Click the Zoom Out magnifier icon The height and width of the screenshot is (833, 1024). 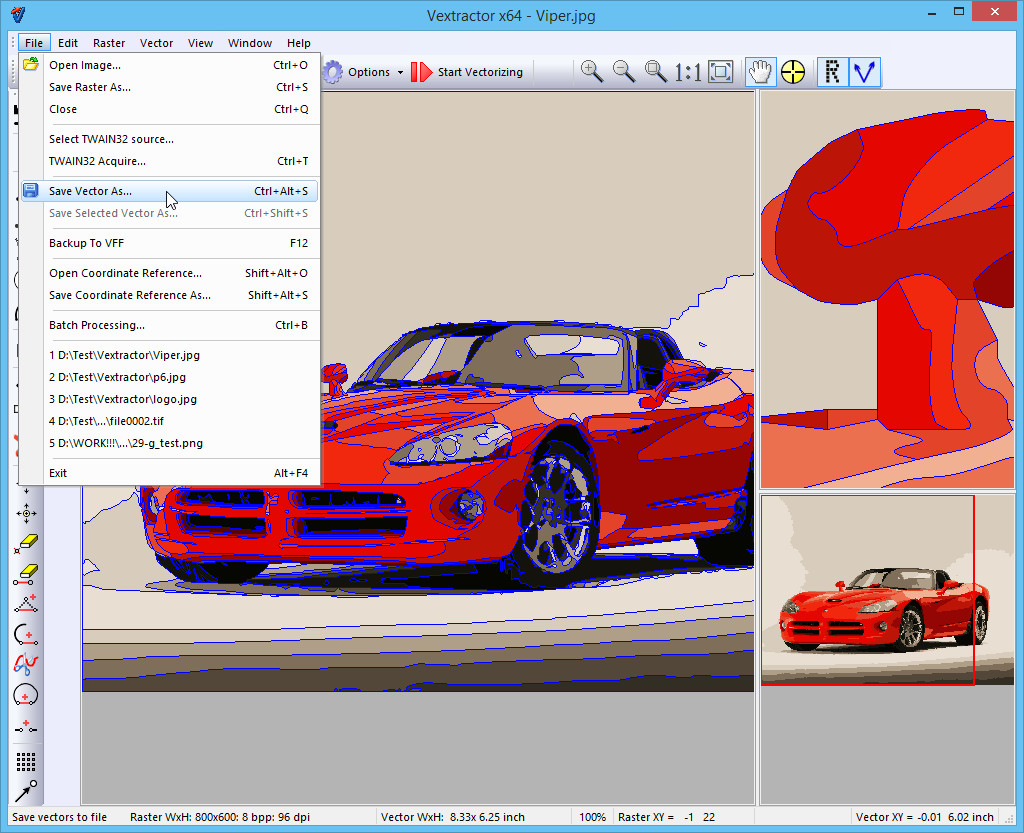(623, 71)
